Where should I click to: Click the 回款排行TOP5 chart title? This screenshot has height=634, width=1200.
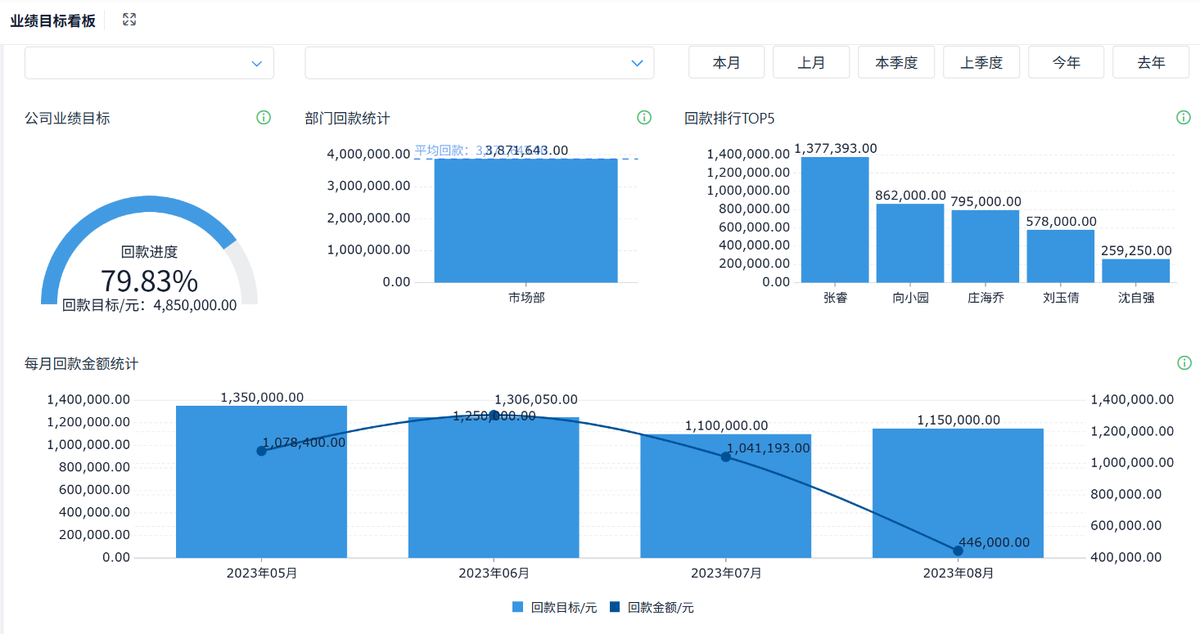(x=730, y=118)
